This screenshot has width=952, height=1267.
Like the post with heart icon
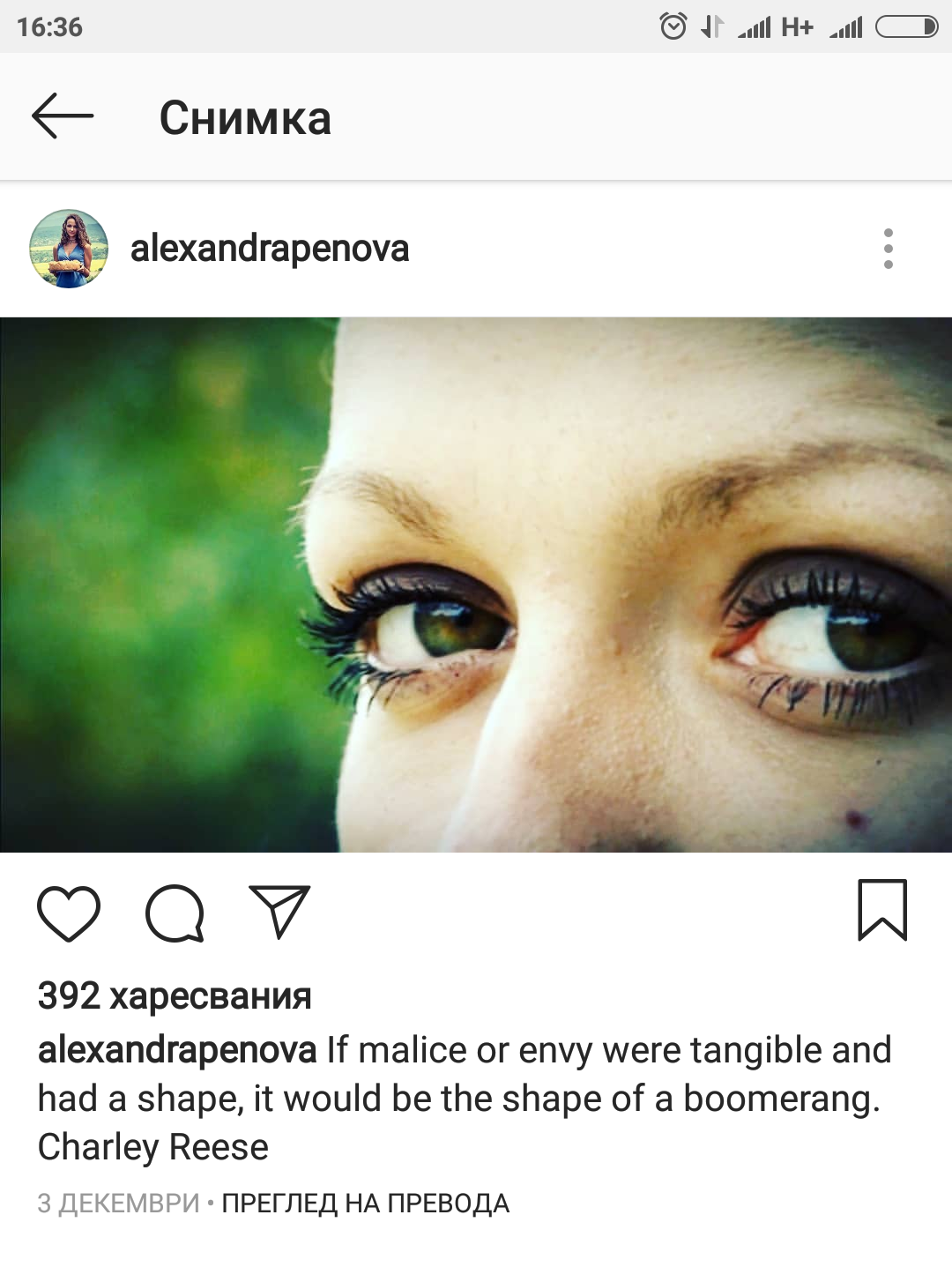coord(69,913)
